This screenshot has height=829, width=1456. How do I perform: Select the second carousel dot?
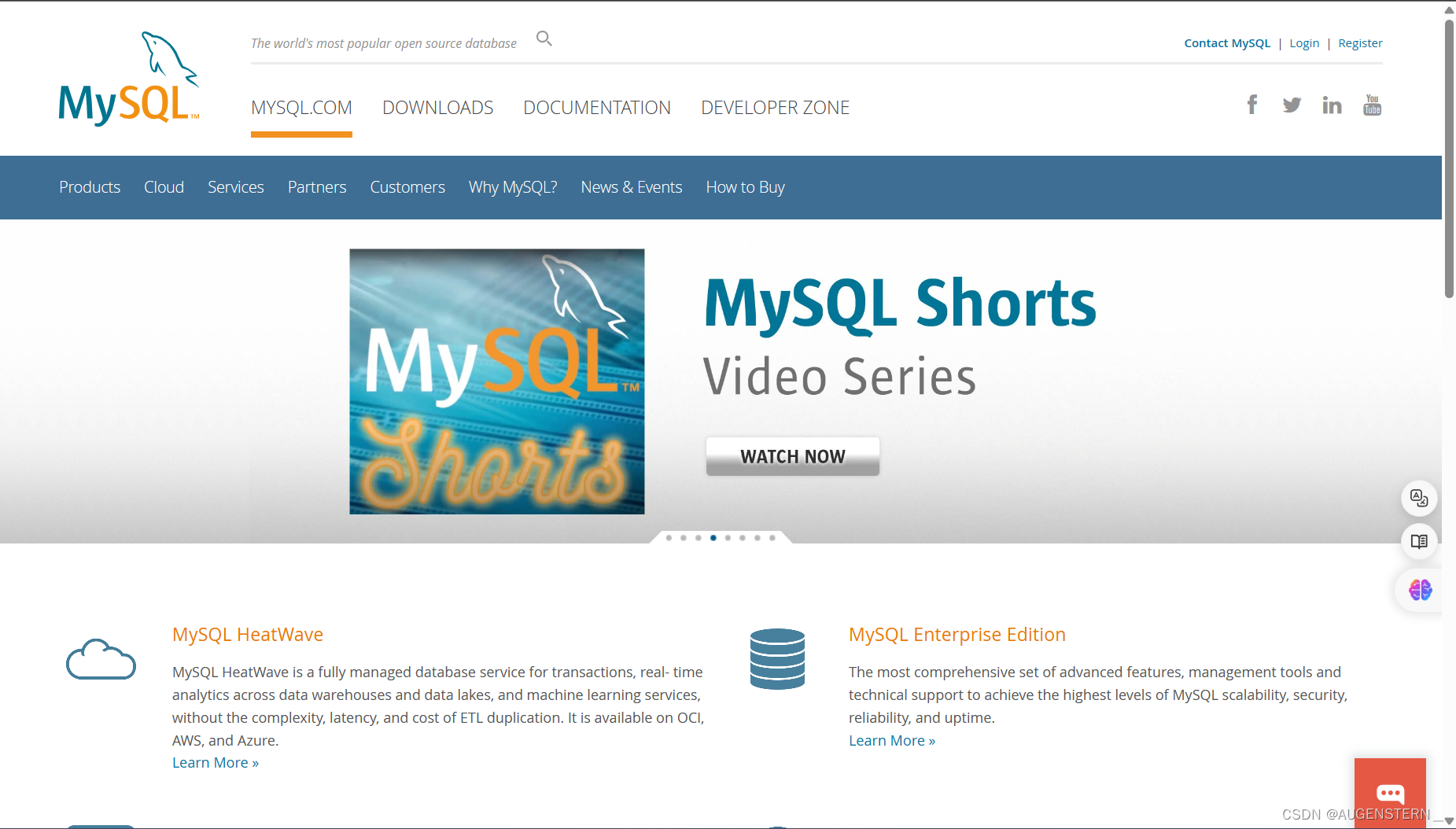(x=684, y=538)
